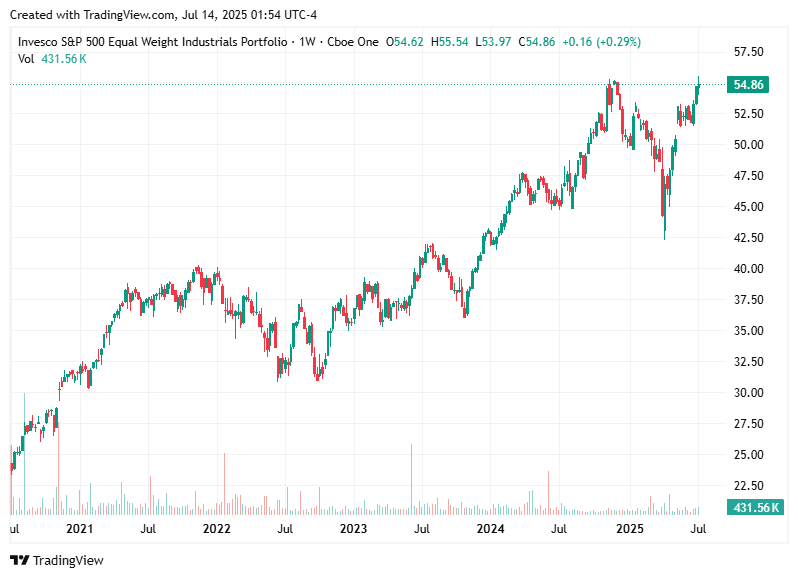Click the 47.50 price axis label

tap(749, 176)
